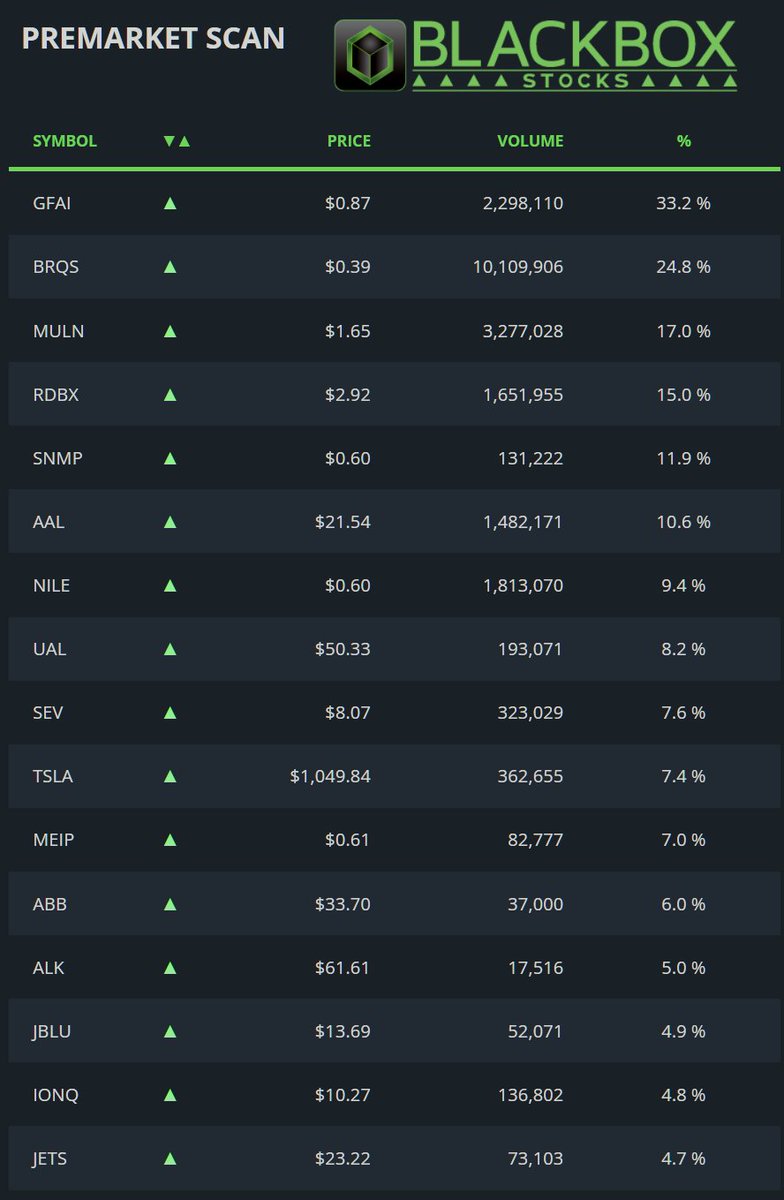This screenshot has width=784, height=1200.
Task: Click the AAL price $21.54
Action: (x=341, y=522)
